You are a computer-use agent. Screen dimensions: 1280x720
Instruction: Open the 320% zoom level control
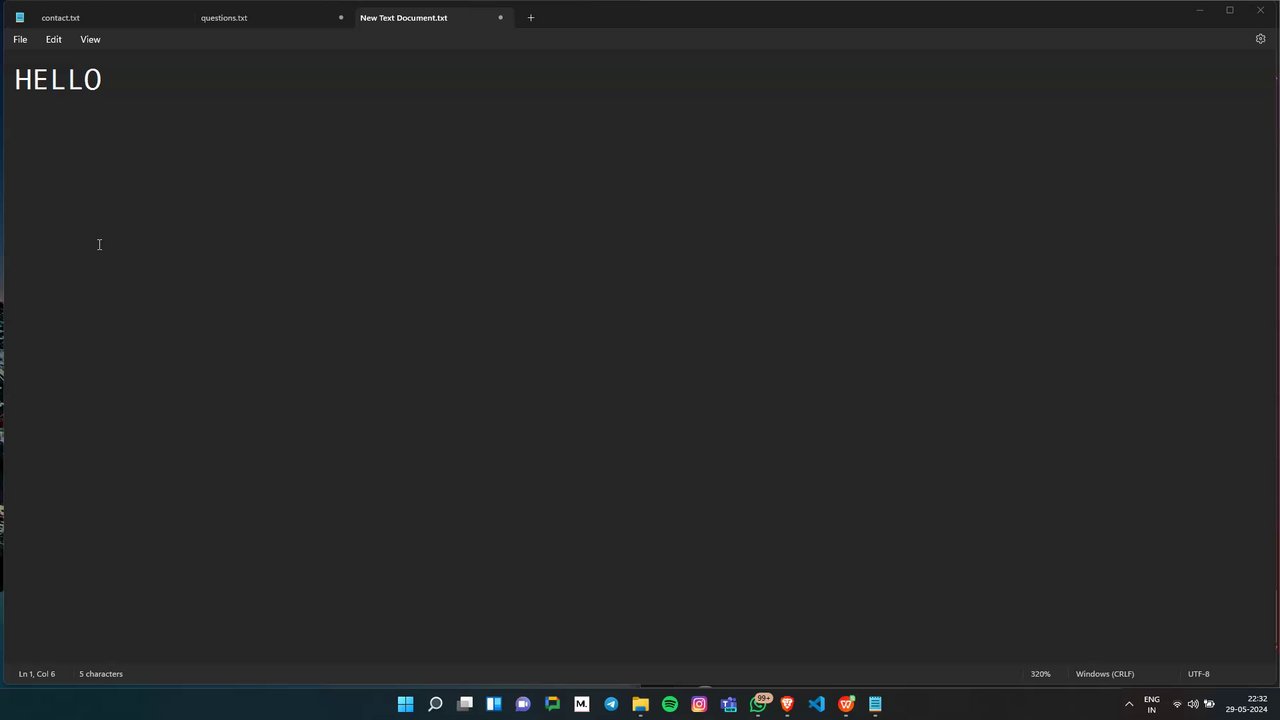[x=1041, y=674]
